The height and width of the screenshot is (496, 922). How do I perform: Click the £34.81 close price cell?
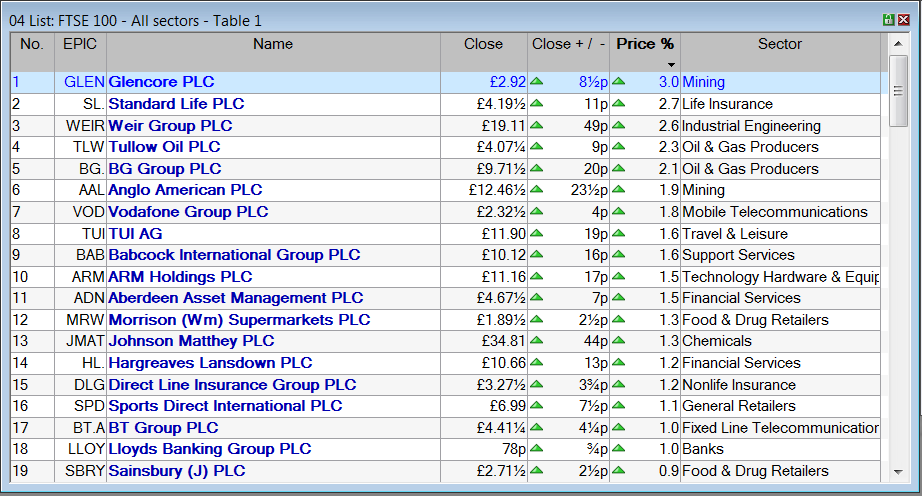[484, 341]
